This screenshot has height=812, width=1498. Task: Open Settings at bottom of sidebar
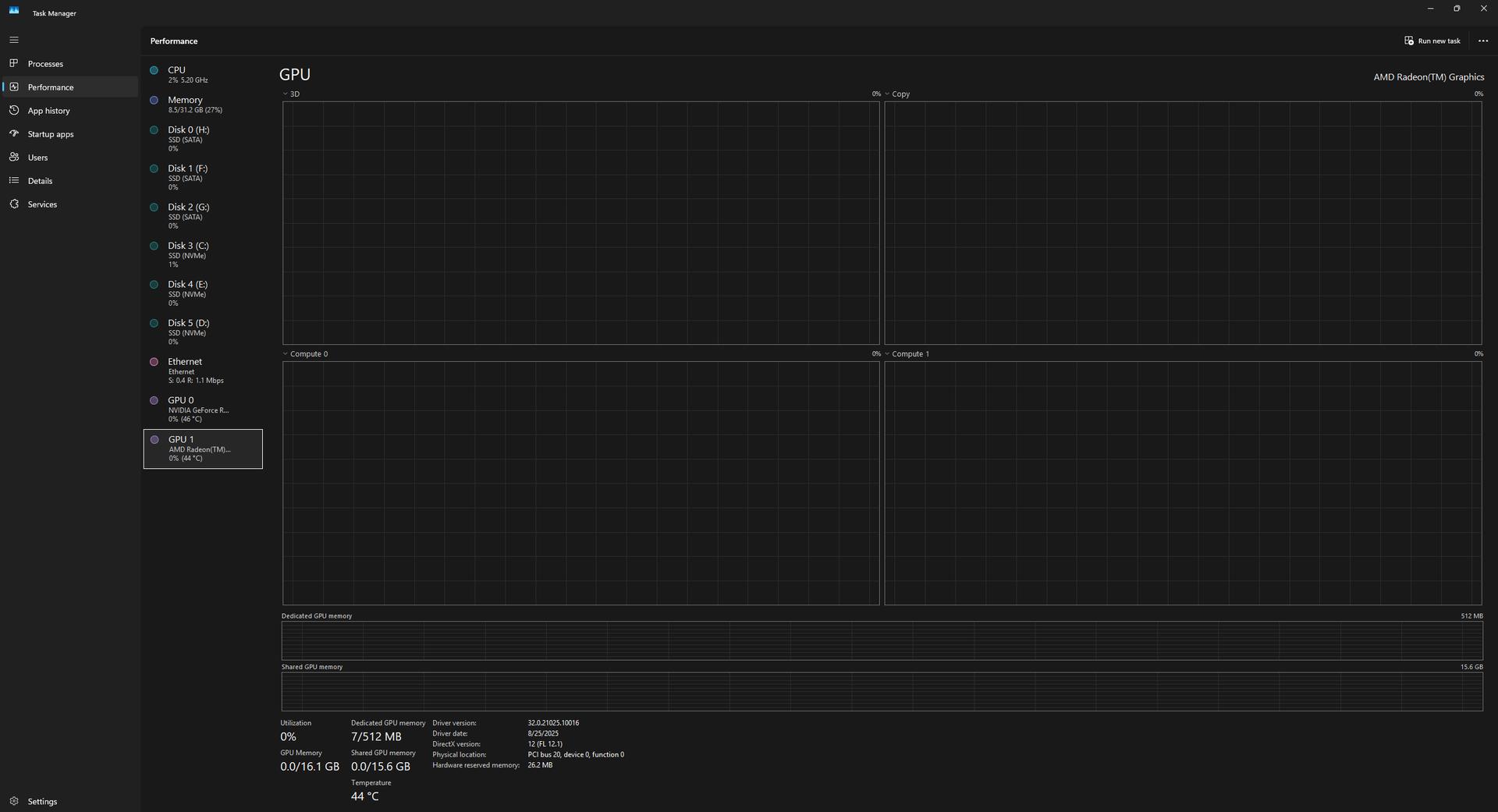click(x=42, y=801)
